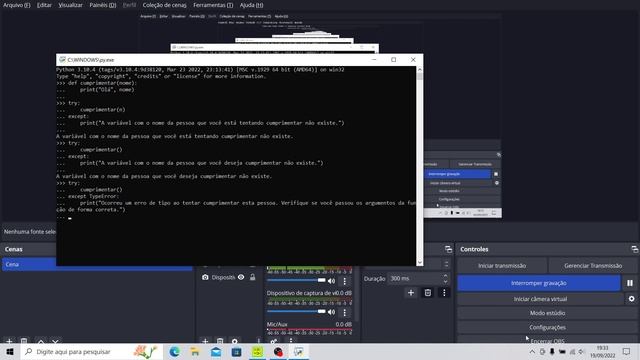Open Python taskbar icon
Viewport: 640px width, 360px height.
(299, 351)
